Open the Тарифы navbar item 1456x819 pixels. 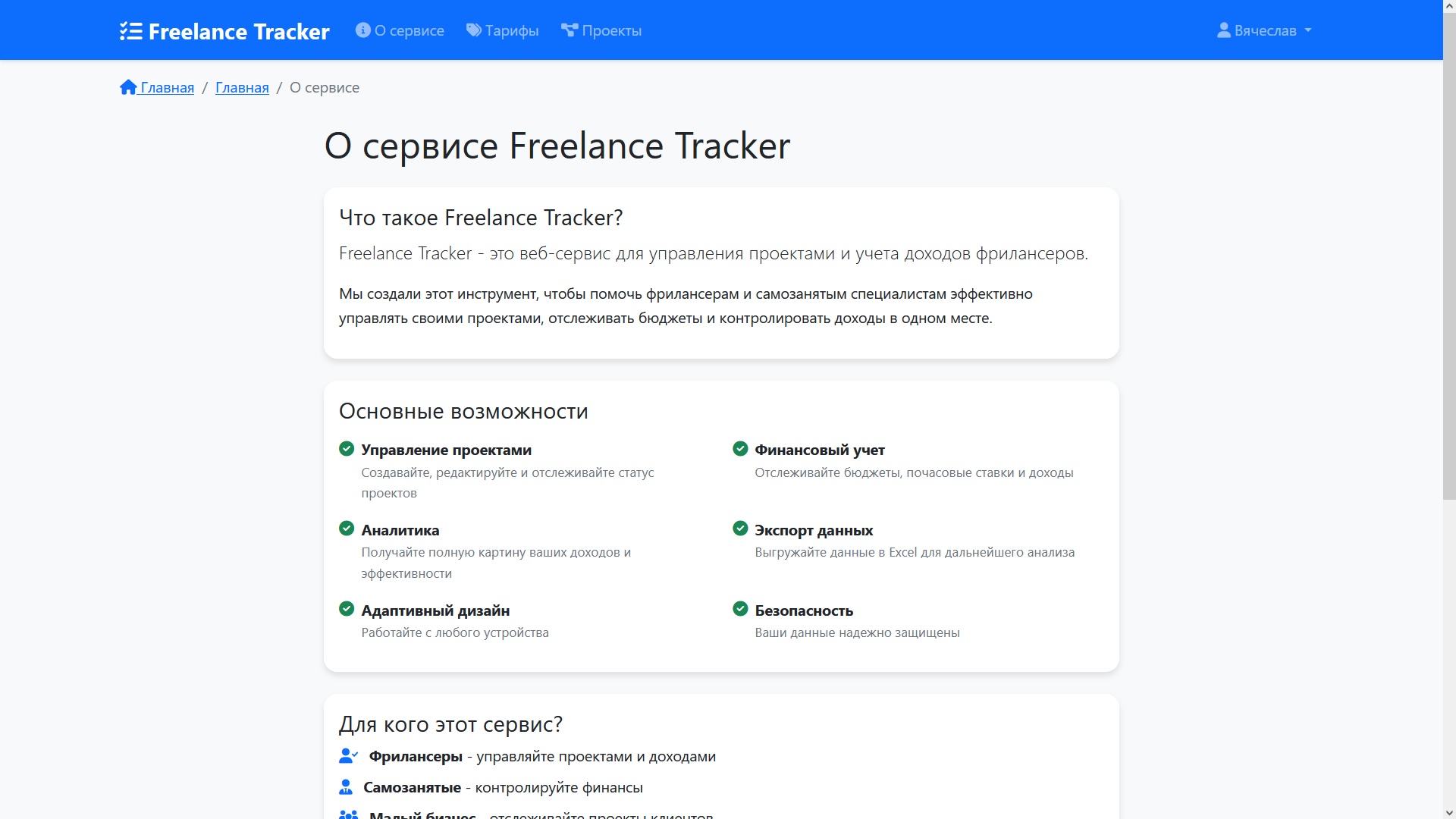click(x=502, y=30)
